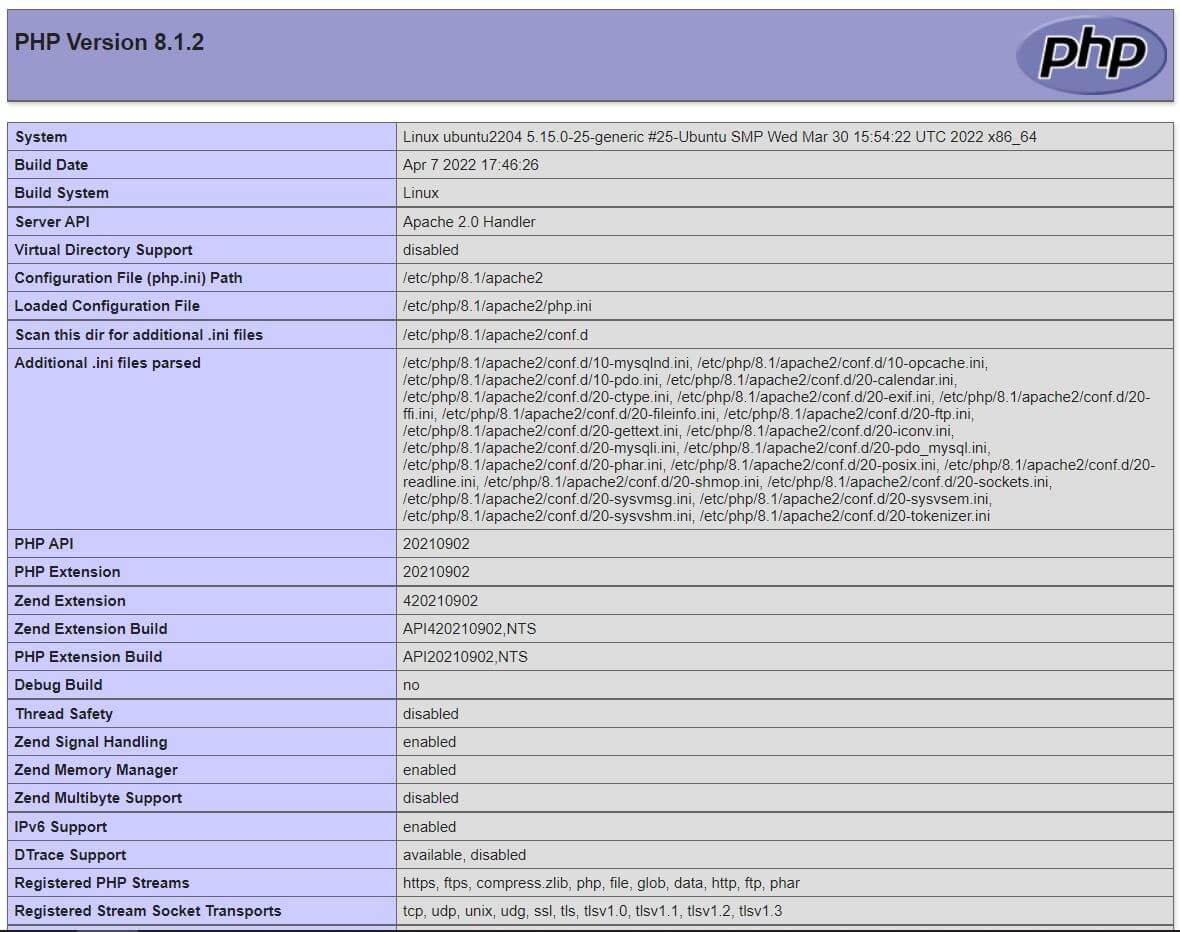Click 'enabled' value for Zend Signal Handling
Viewport: 1180px width, 932px height.
click(429, 742)
